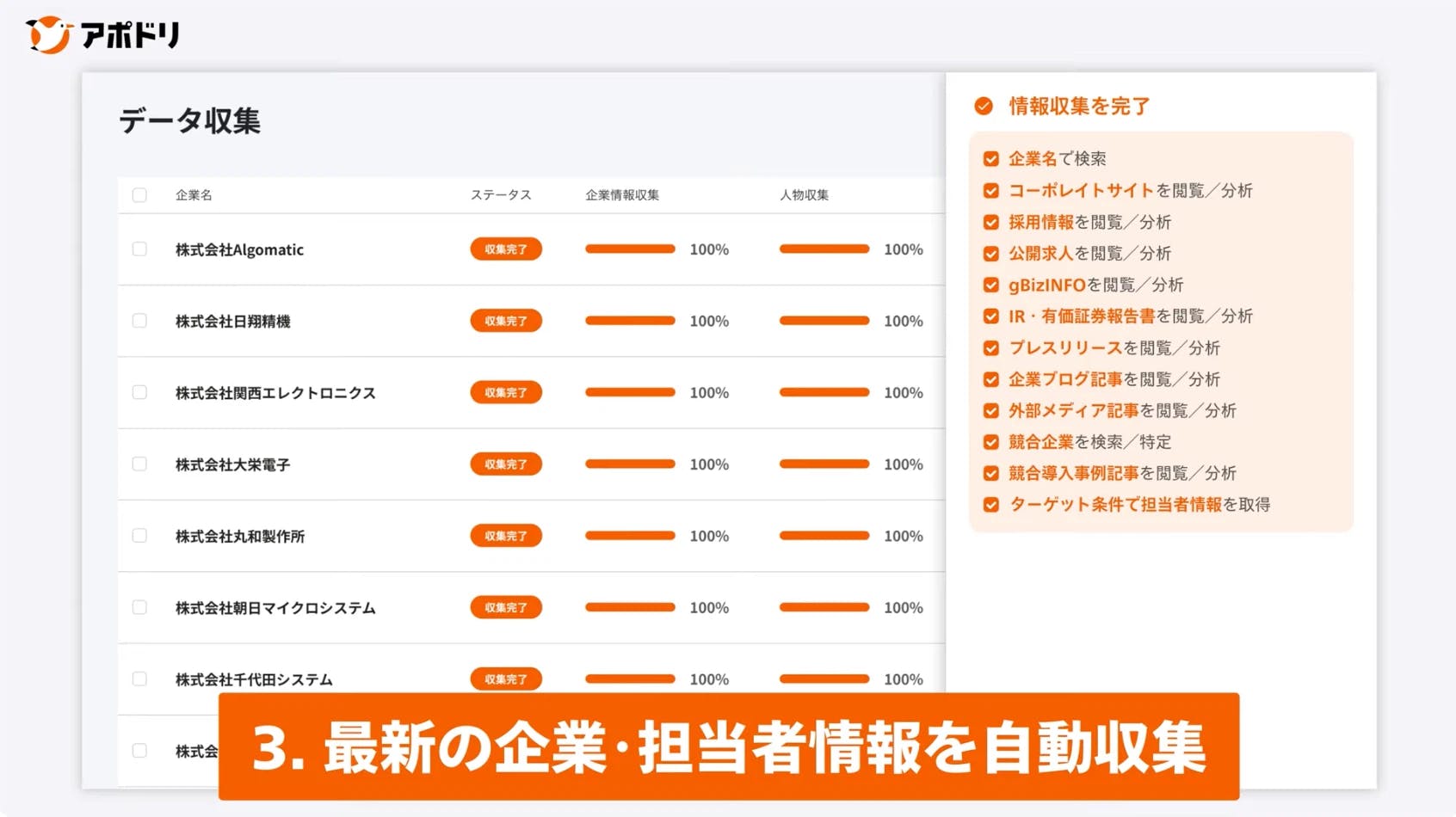Open the 株式会社日翔精機 company name link
This screenshot has height=817, width=1456.
tap(232, 321)
